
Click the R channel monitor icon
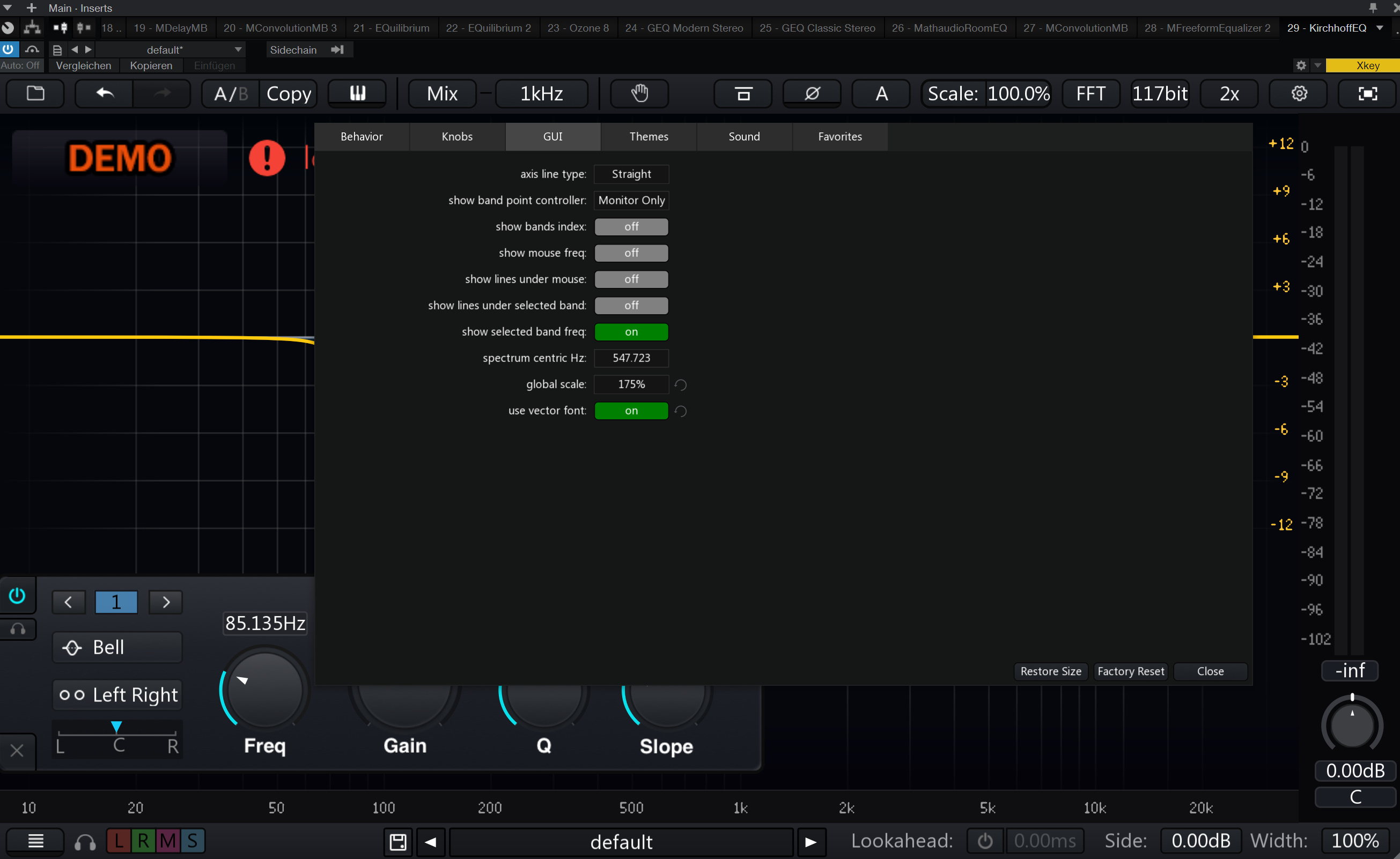[144, 840]
